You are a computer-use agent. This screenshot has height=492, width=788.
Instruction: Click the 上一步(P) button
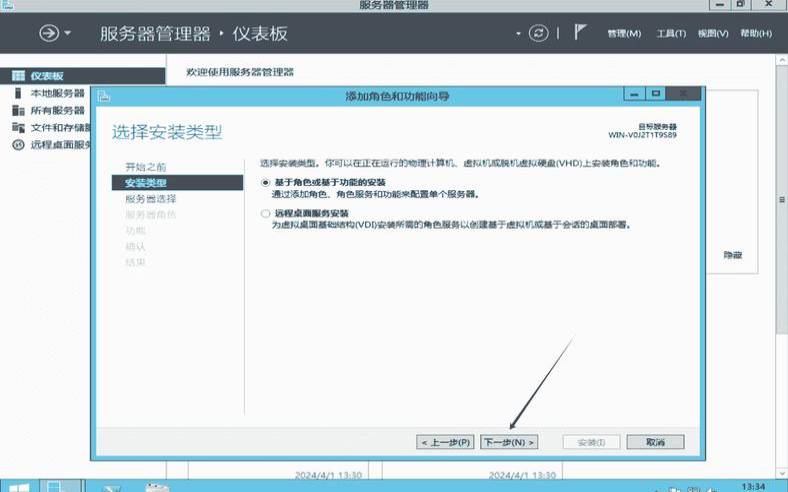pyautogui.click(x=445, y=442)
